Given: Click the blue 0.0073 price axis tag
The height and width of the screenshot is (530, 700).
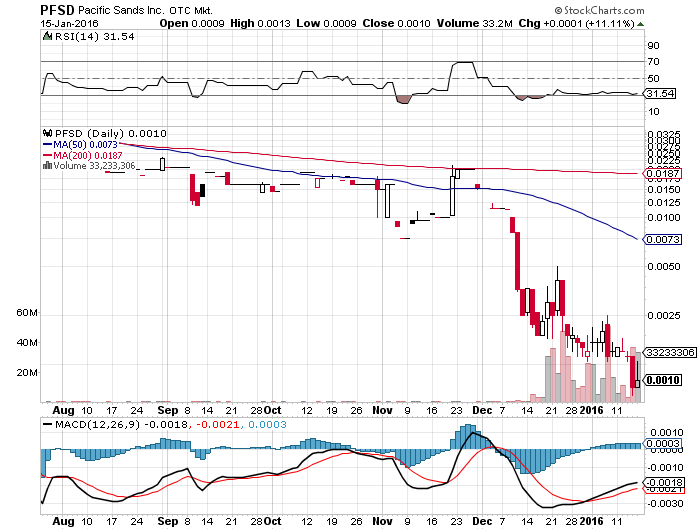Looking at the screenshot, I should coord(663,240).
